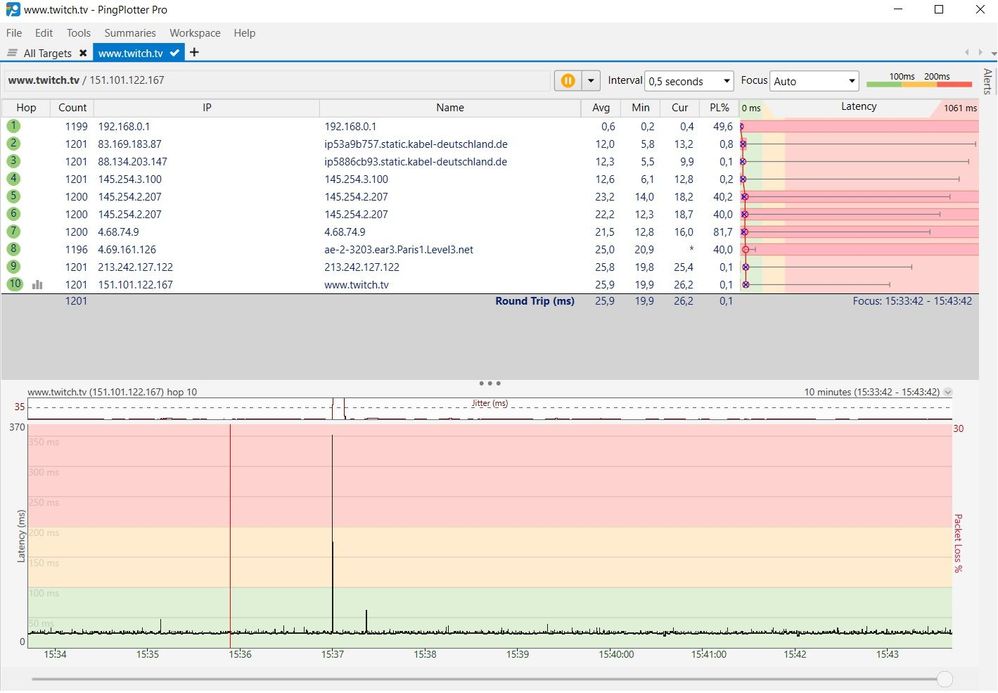Click the latency color scale legend 100ms 200ms

[919, 80]
